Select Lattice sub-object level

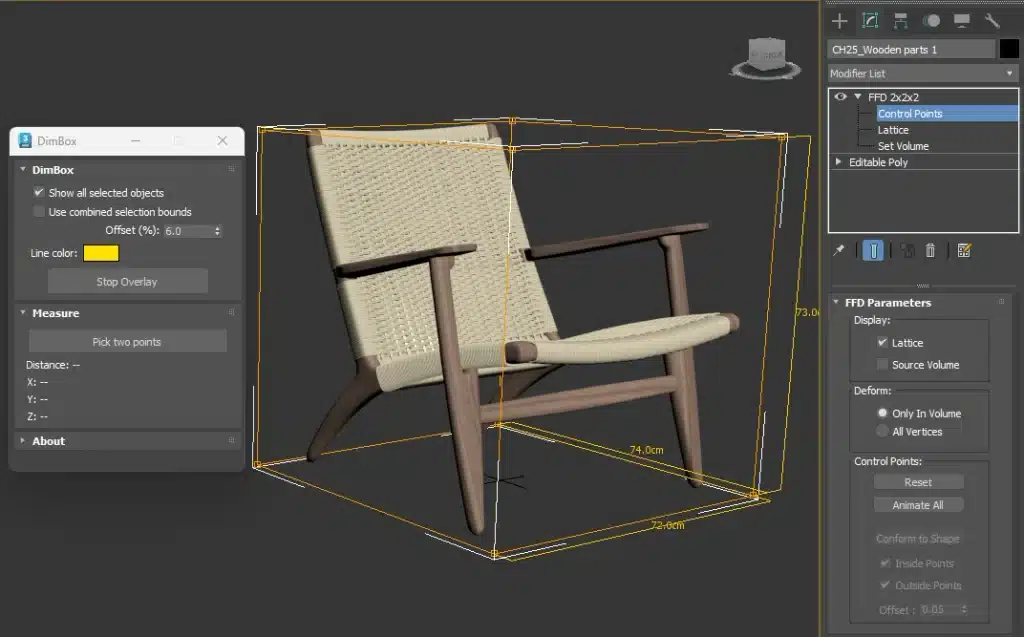click(x=893, y=130)
